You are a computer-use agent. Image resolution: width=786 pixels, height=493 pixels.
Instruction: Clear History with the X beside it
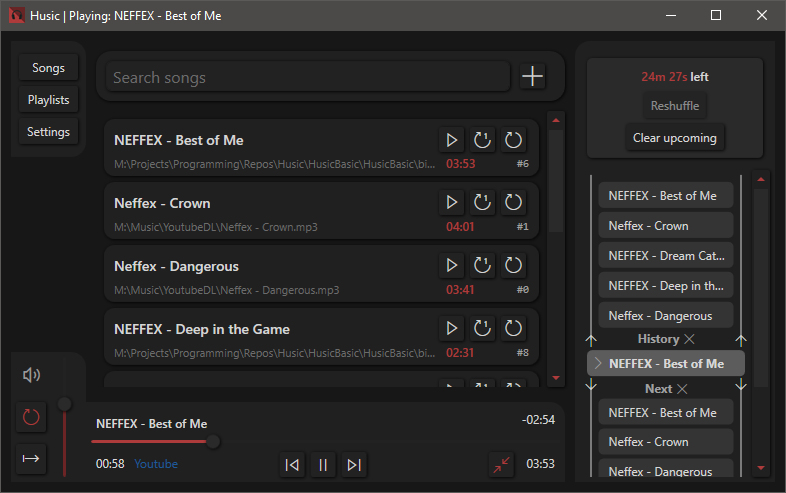coord(689,339)
